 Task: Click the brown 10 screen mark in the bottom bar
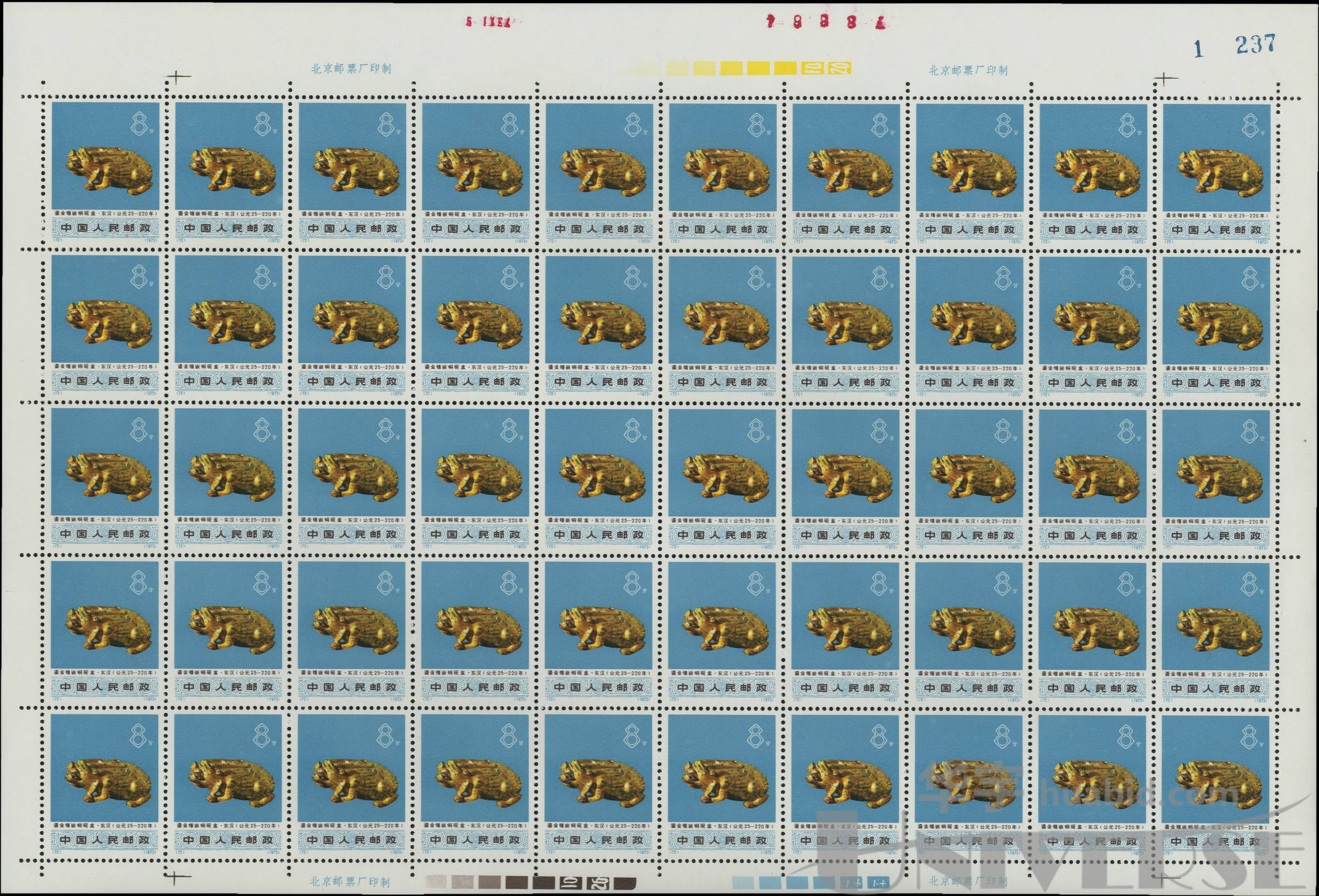(x=570, y=883)
